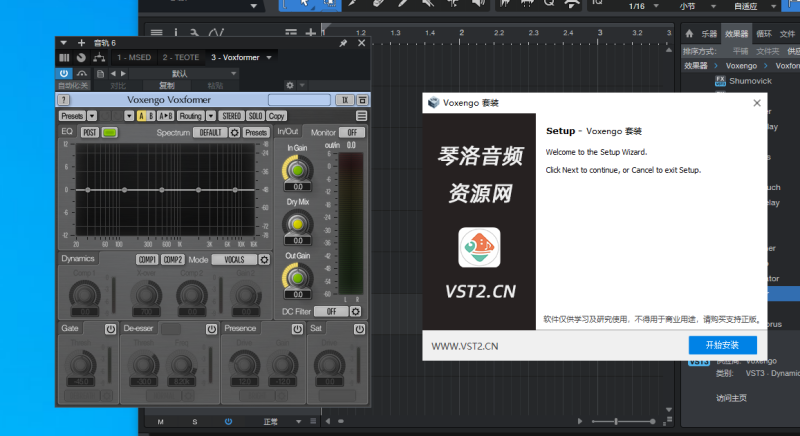Open the wrench options icon above tracks
Screen dimensions: 800x436
point(194,33)
